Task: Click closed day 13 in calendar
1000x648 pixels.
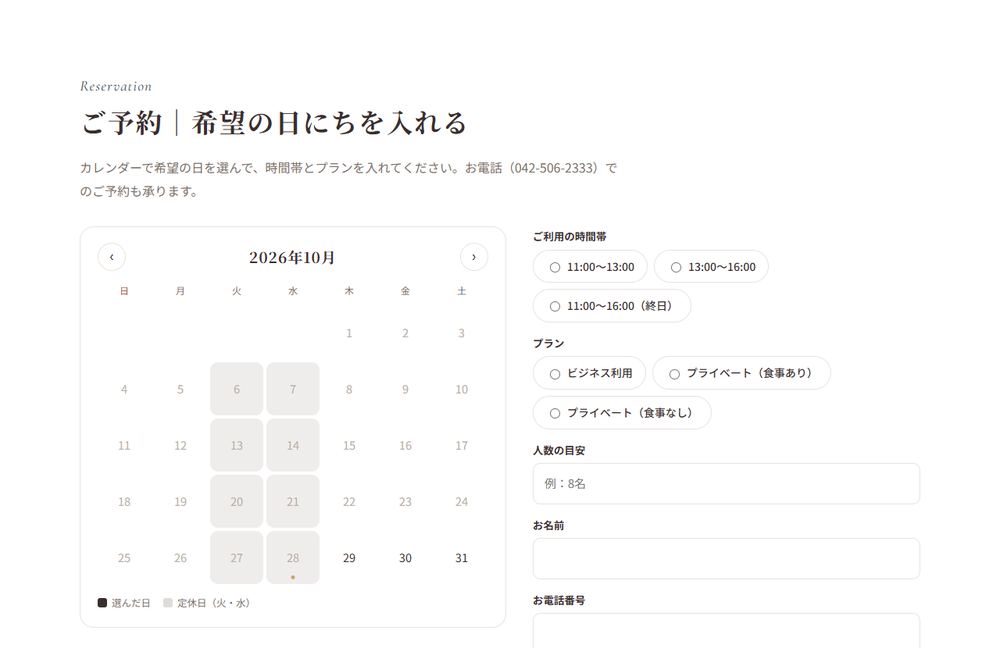Action: click(x=237, y=445)
